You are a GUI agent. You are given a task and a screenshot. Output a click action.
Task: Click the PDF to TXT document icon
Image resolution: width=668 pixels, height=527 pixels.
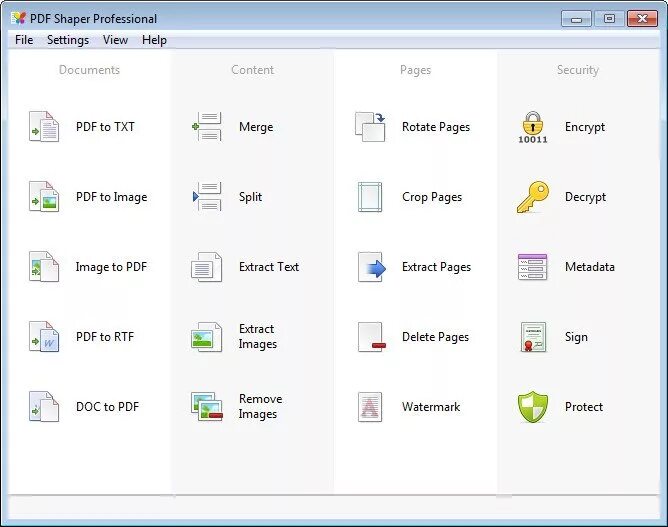pyautogui.click(x=44, y=127)
